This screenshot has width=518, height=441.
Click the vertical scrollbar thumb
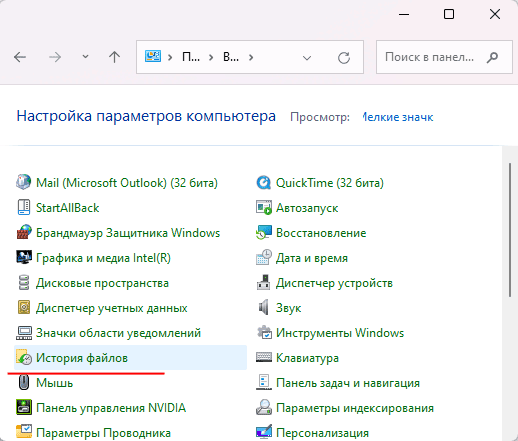tap(510, 230)
